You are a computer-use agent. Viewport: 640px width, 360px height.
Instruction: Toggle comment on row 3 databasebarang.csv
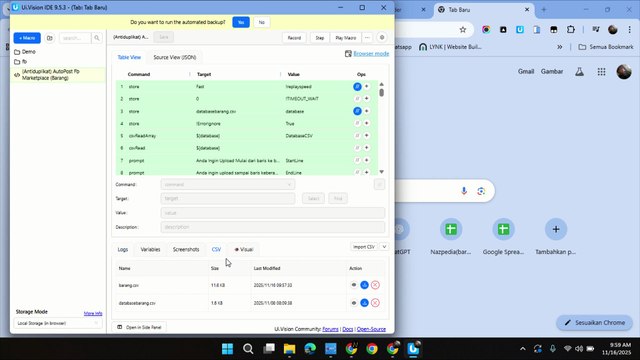pyautogui.click(x=357, y=111)
